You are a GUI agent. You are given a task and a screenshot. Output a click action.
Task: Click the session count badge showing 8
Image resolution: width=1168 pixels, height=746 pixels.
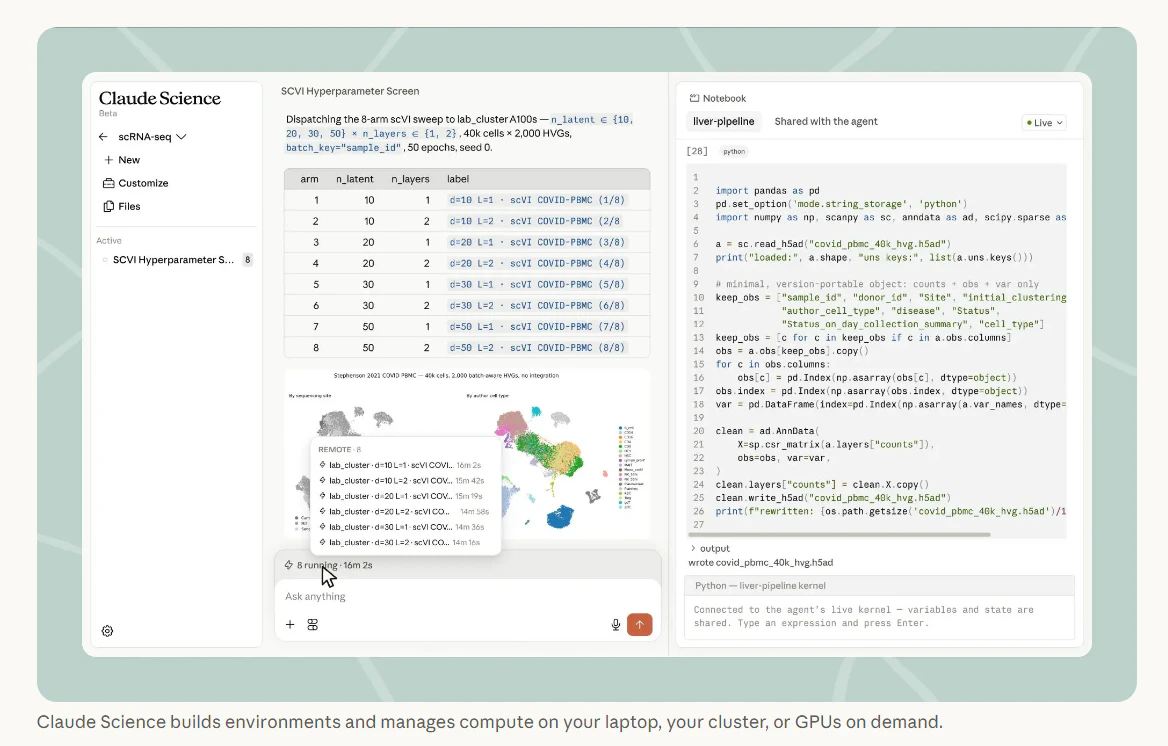pyautogui.click(x=247, y=259)
